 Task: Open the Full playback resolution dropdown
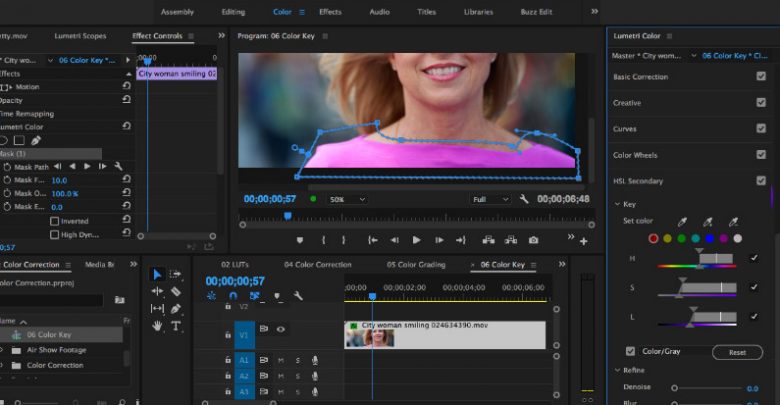pos(491,199)
